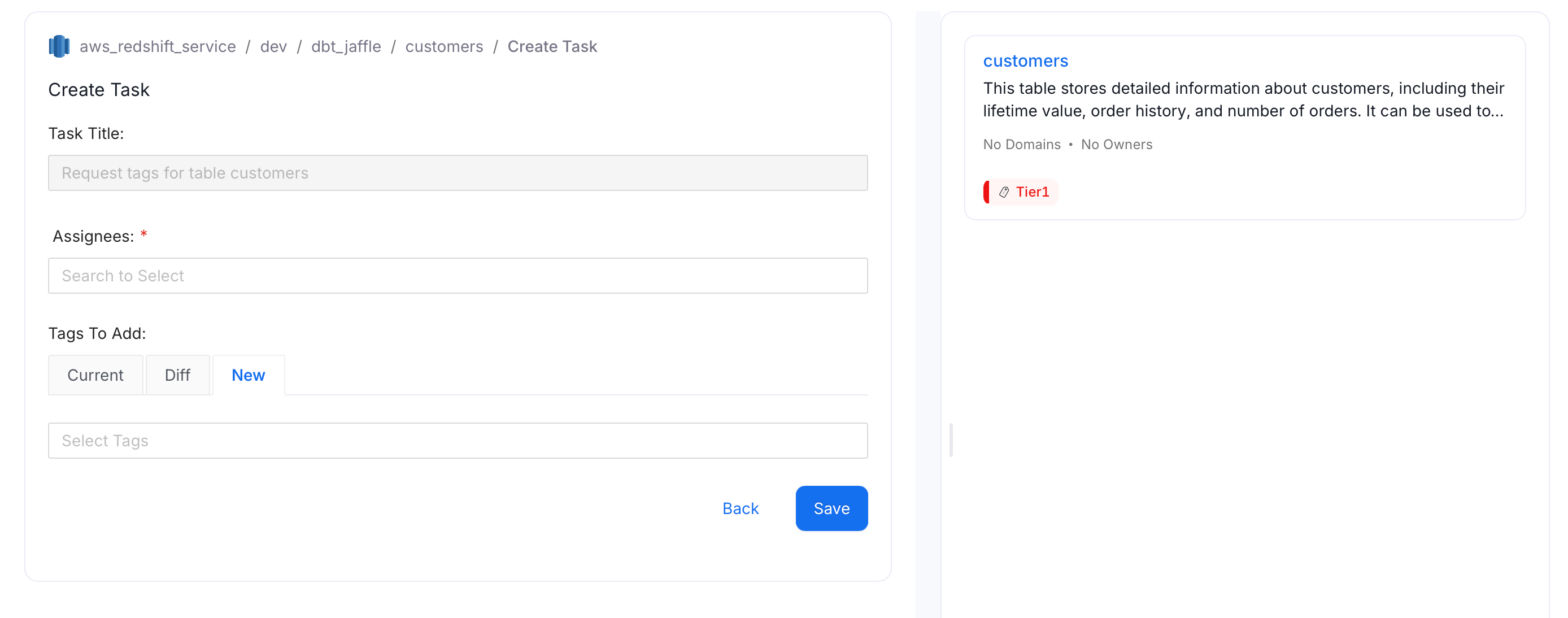Switch to the Current tags tab

pos(95,375)
